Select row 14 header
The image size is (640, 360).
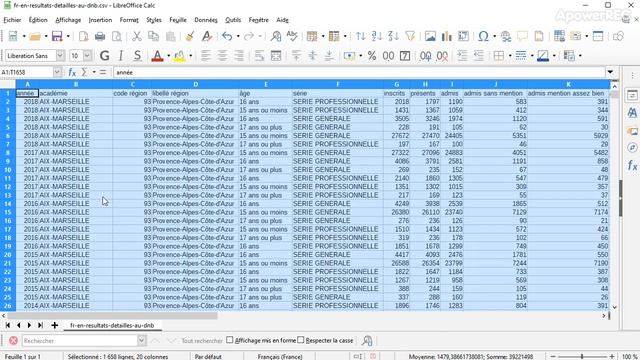[8, 204]
